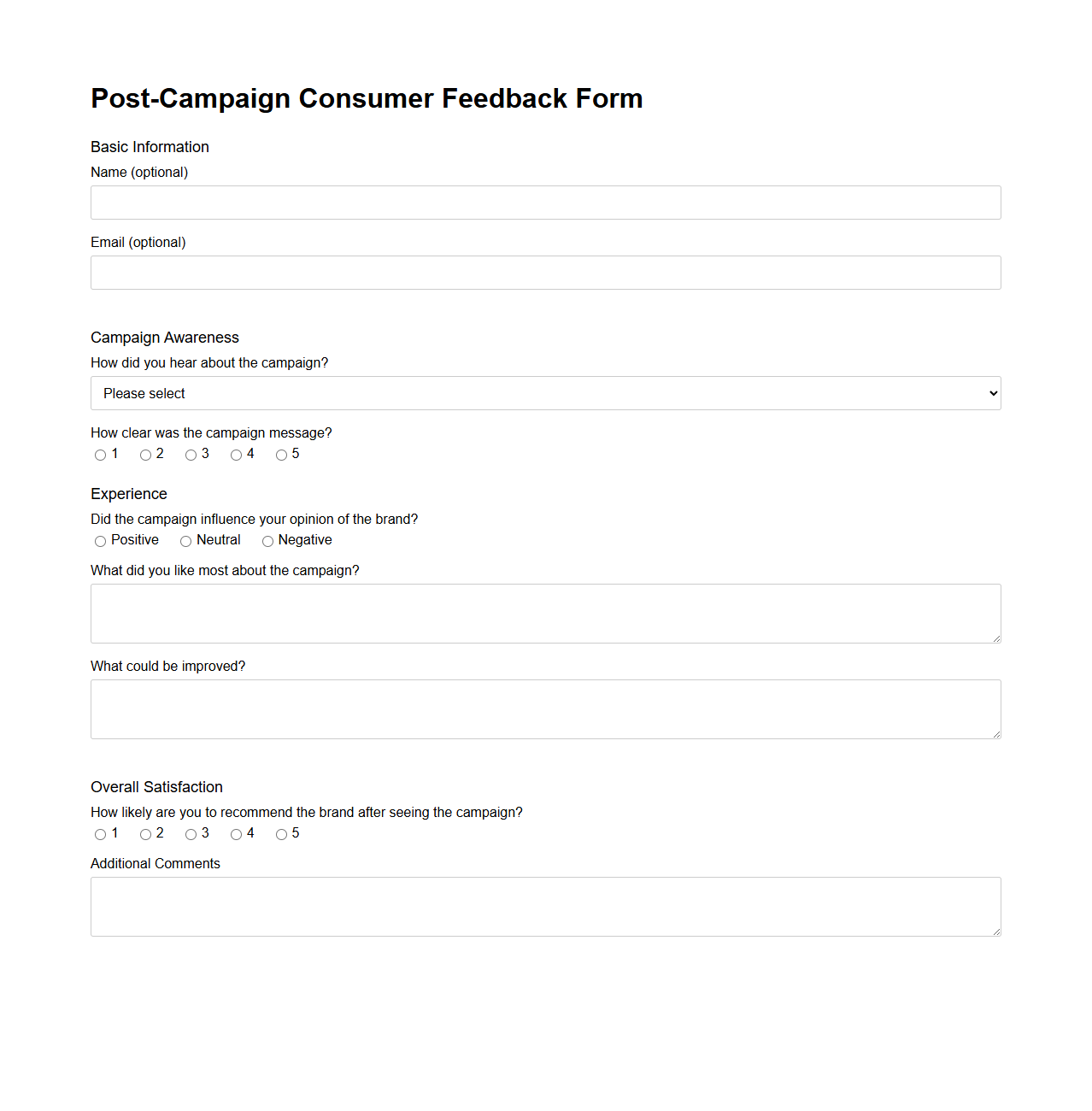Viewport: 1092px width, 1111px height.
Task: Select rating 5 for message clarity
Action: coord(281,455)
